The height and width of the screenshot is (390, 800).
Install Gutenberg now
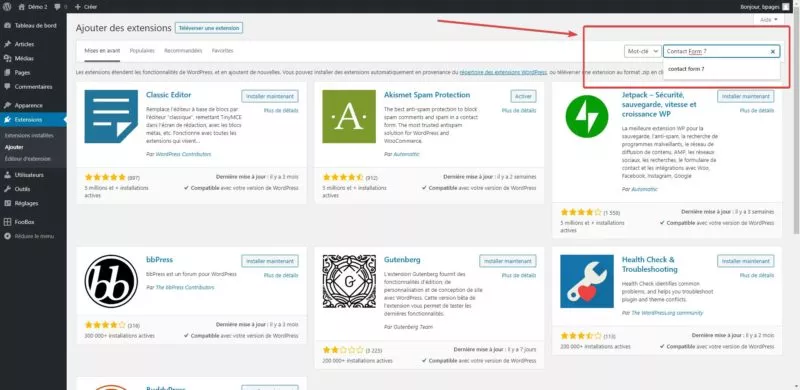508,261
